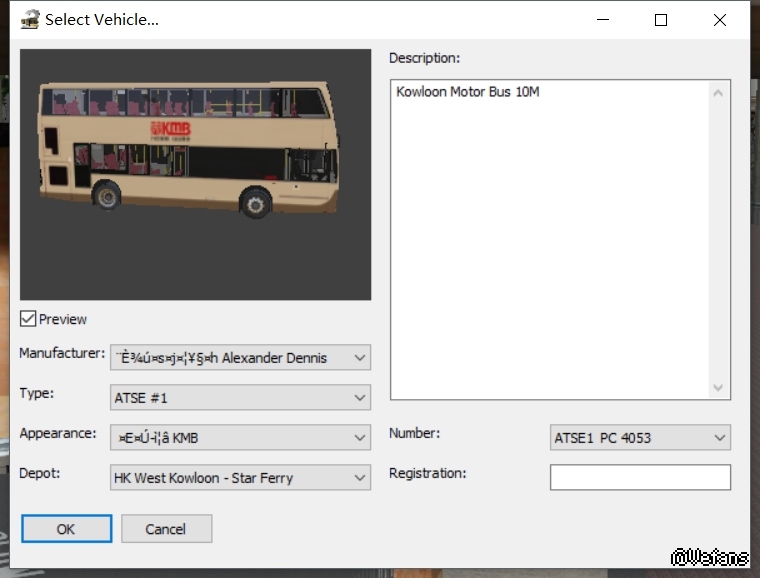Click the Type label

37,393
